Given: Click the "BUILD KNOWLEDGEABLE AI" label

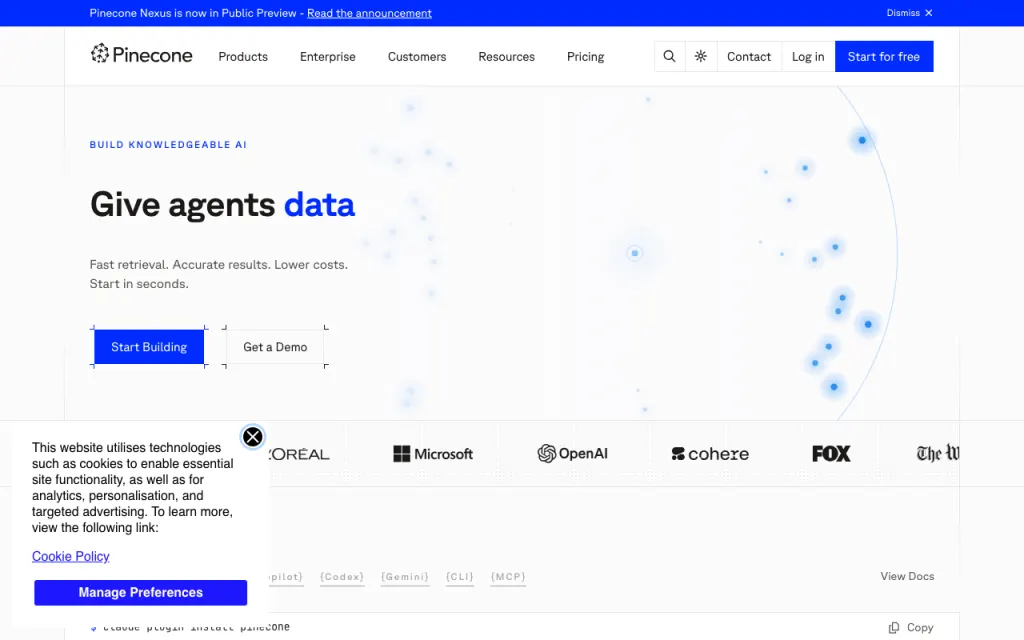Looking at the screenshot, I should point(168,144).
